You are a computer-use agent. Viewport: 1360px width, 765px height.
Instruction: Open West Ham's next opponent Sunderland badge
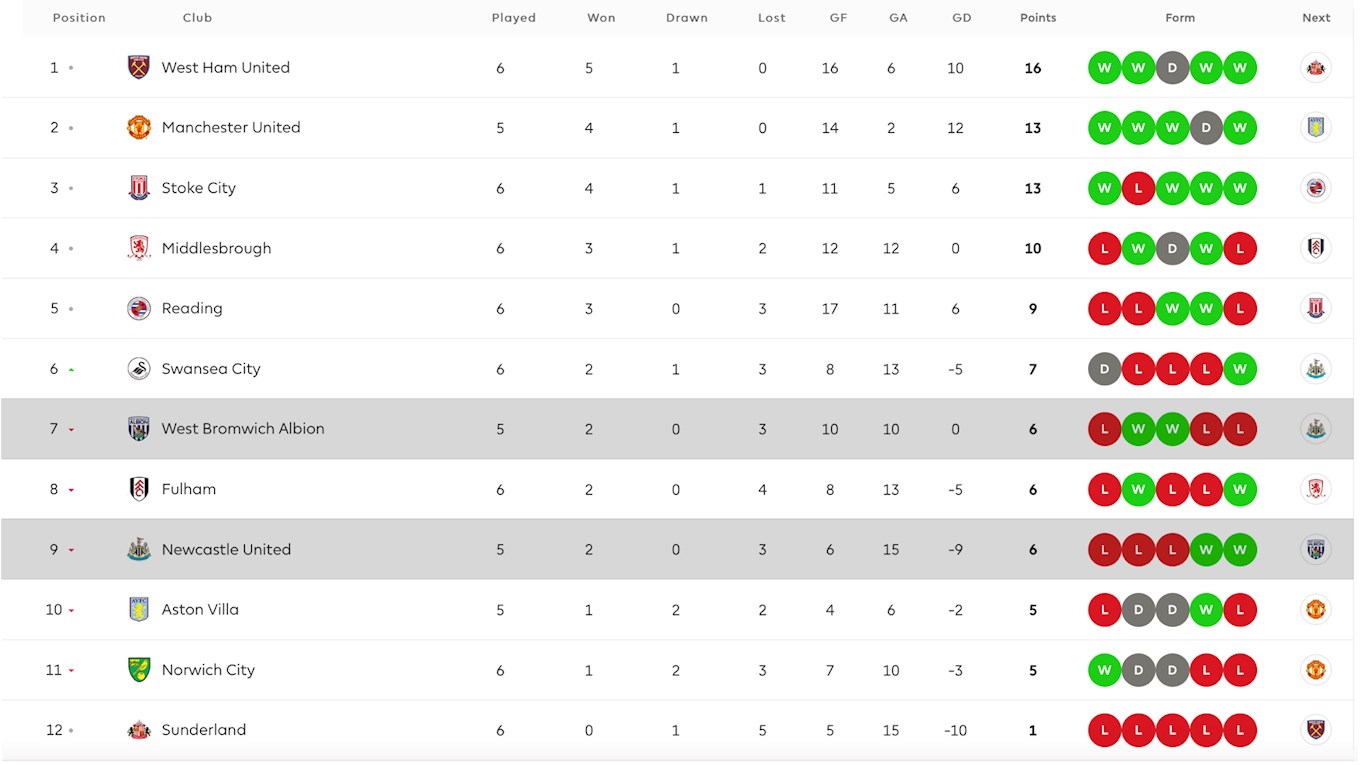1316,67
